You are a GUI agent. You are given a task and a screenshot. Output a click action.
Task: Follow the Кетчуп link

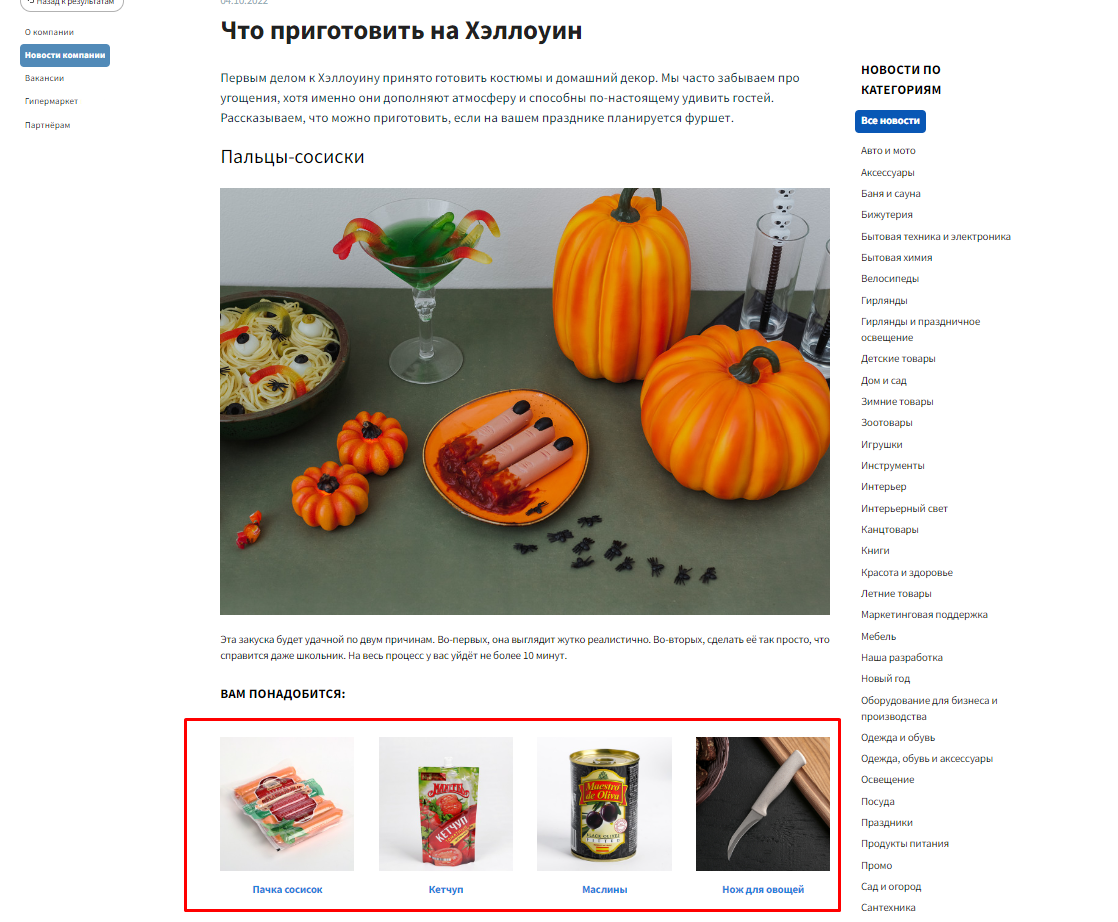(446, 889)
